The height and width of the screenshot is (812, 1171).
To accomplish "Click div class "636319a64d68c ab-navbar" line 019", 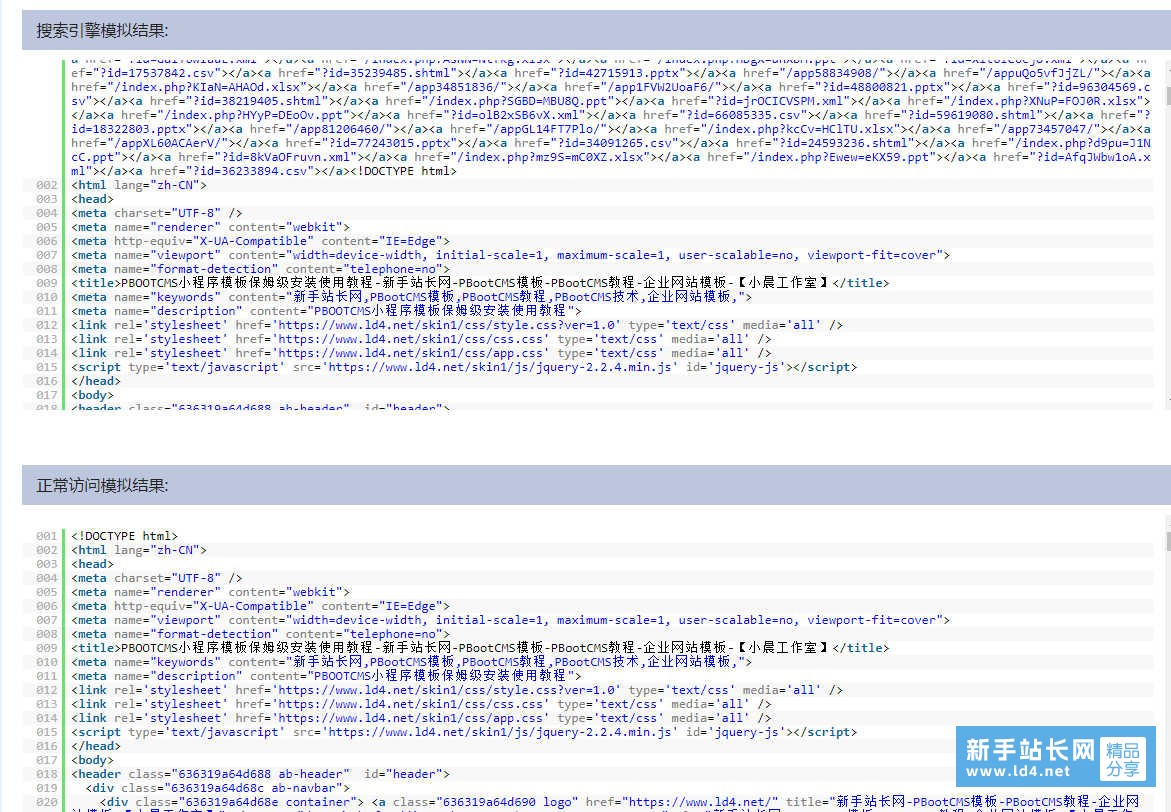I will coord(217,789).
